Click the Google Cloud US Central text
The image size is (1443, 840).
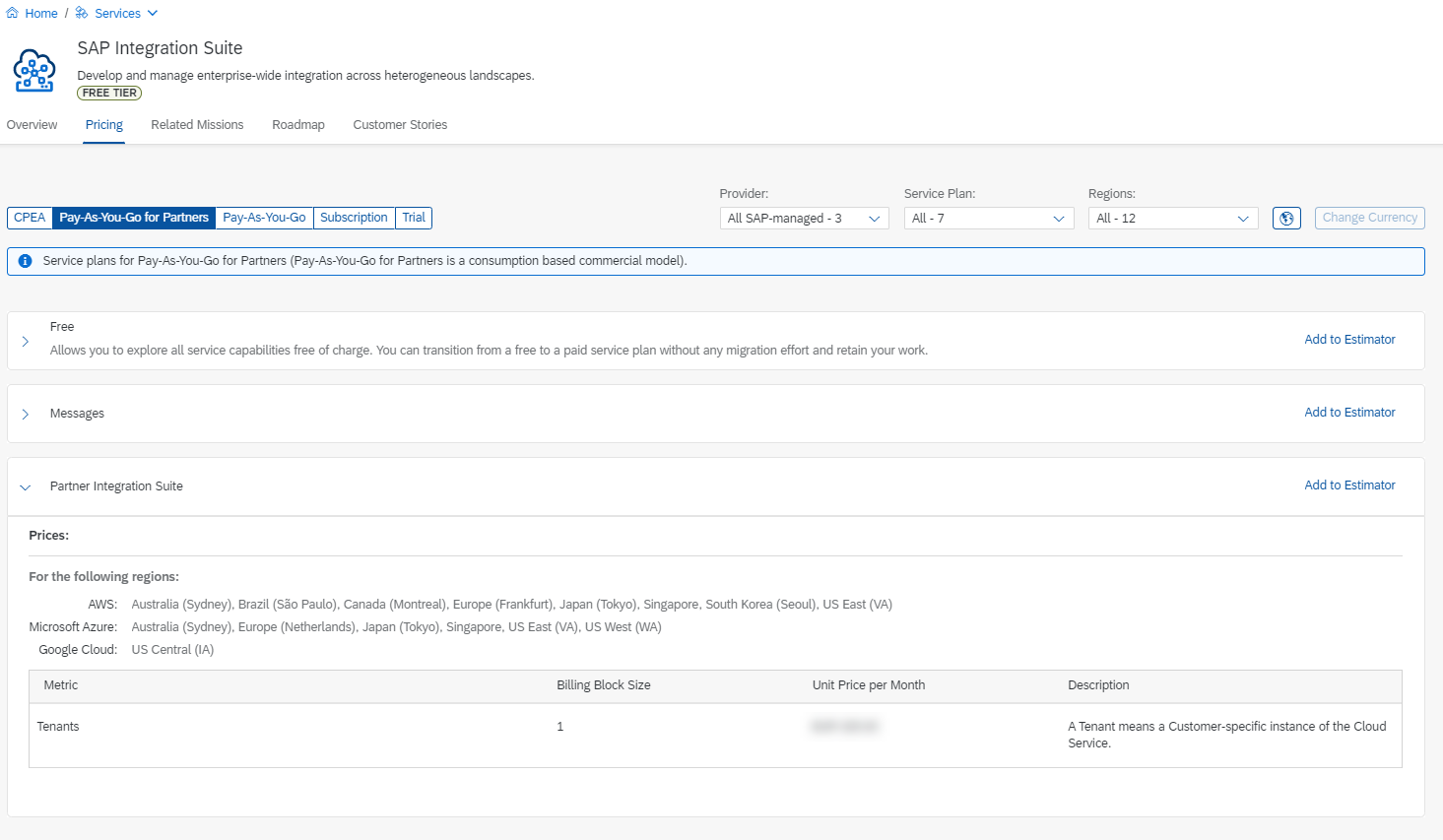pyautogui.click(x=172, y=650)
